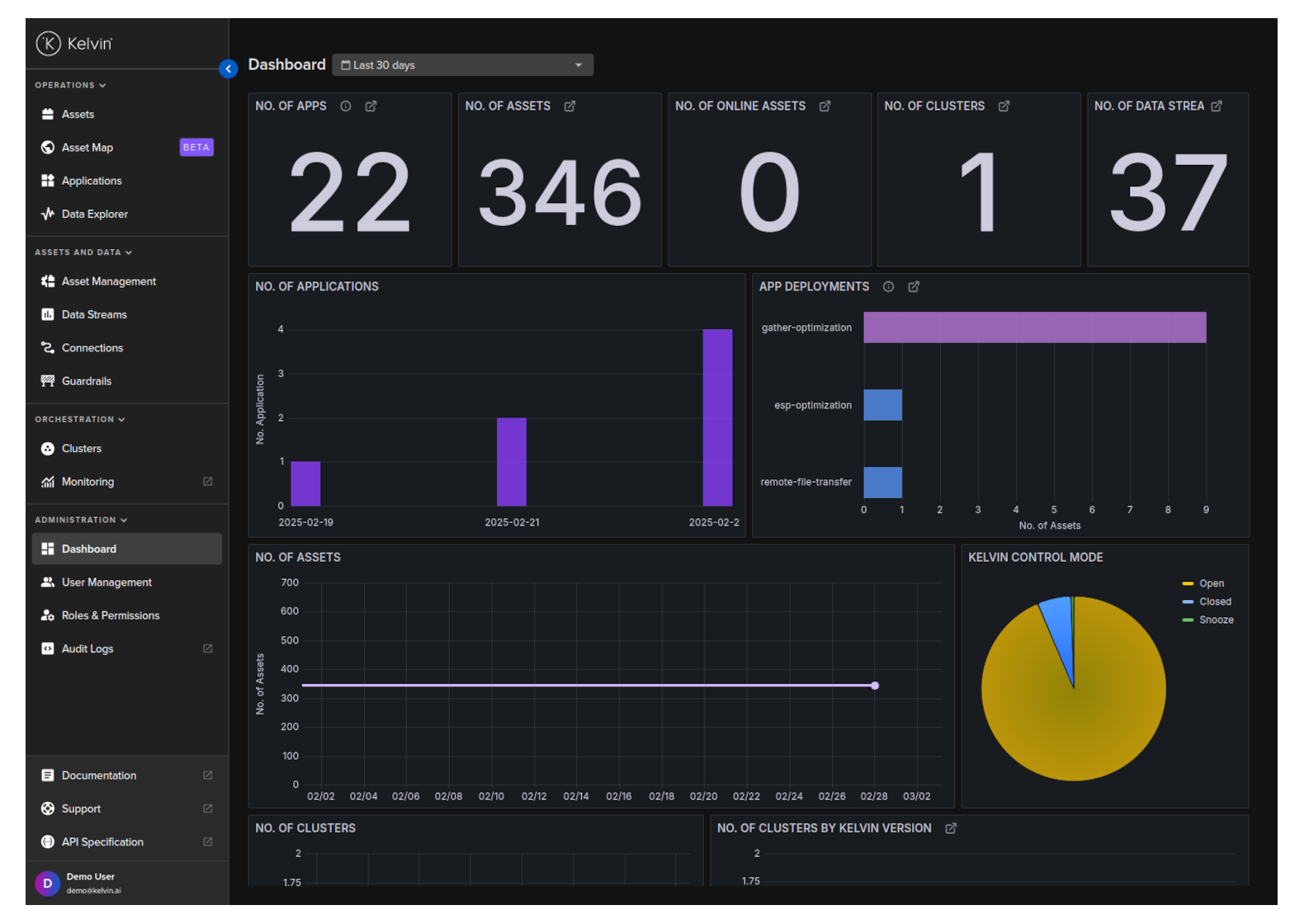The width and height of the screenshot is (1304, 924).
Task: Collapse the sidebar with the blue arrow button
Action: click(x=229, y=68)
